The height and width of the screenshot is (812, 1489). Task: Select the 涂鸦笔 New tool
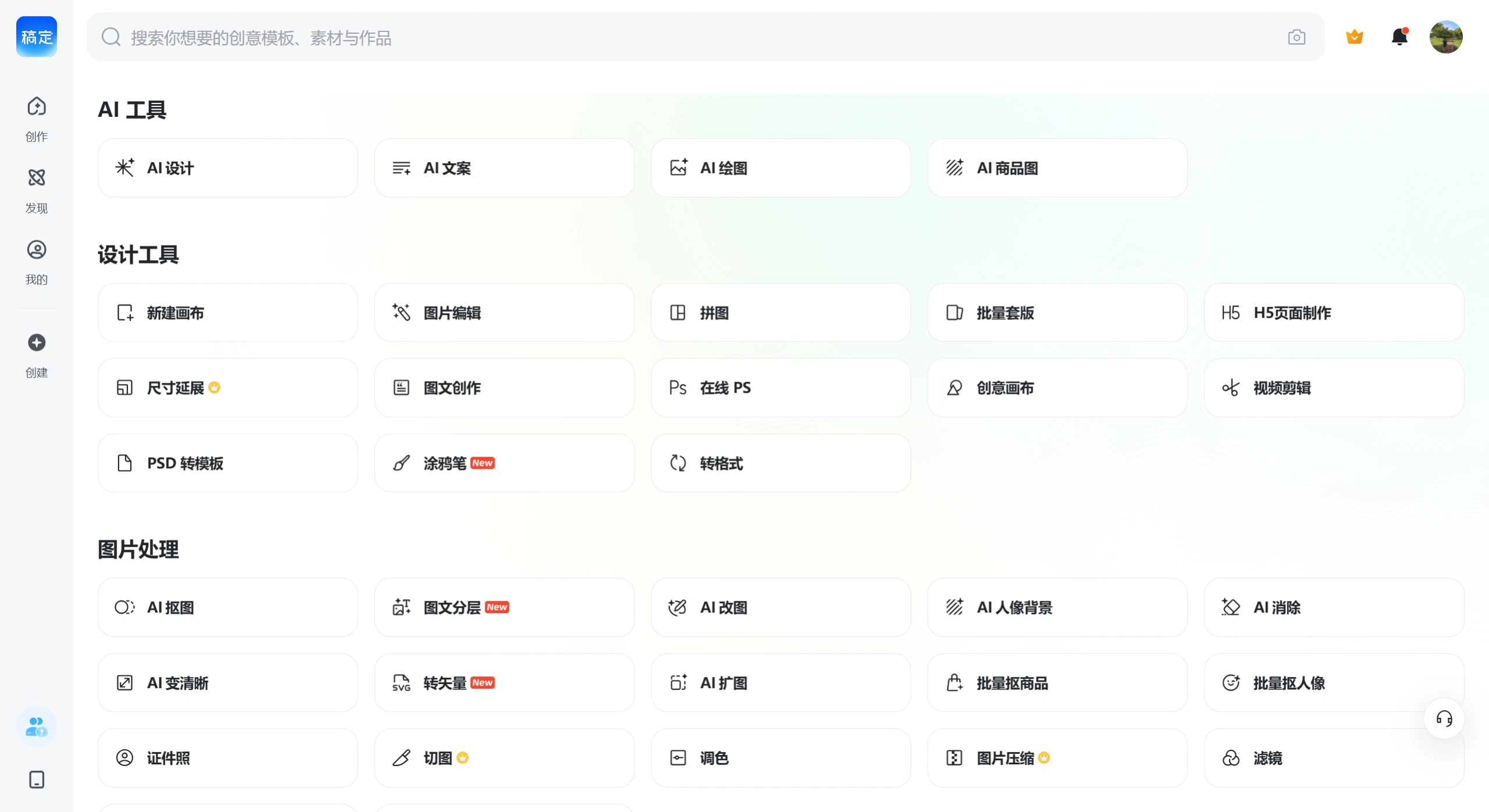(x=504, y=462)
